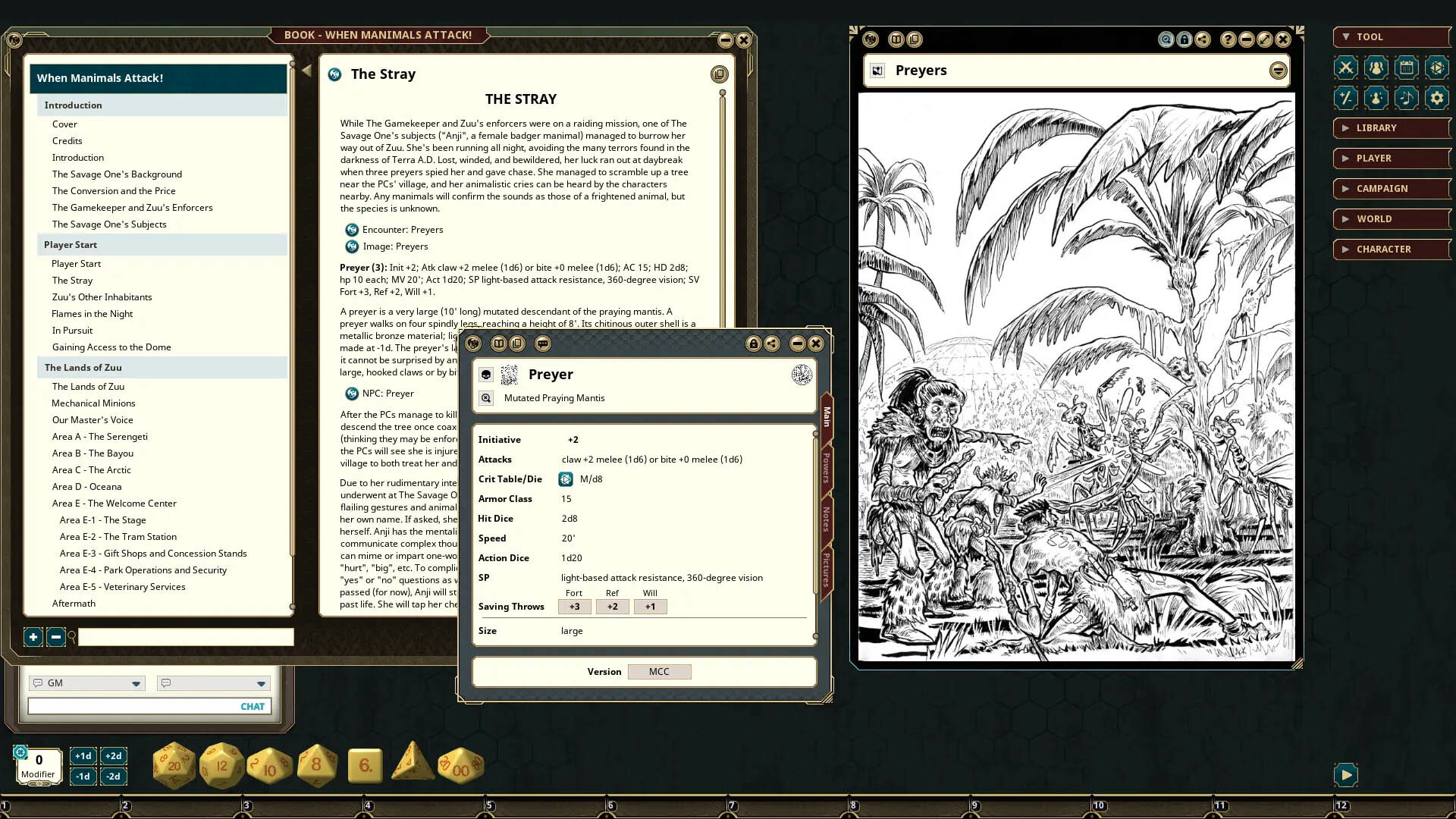Viewport: 1456px width, 819px height.
Task: Open the Effects tool icon
Action: pos(1376,97)
